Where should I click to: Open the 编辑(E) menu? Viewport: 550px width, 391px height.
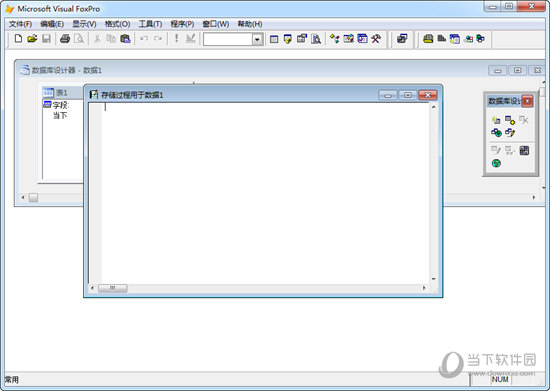click(52, 24)
